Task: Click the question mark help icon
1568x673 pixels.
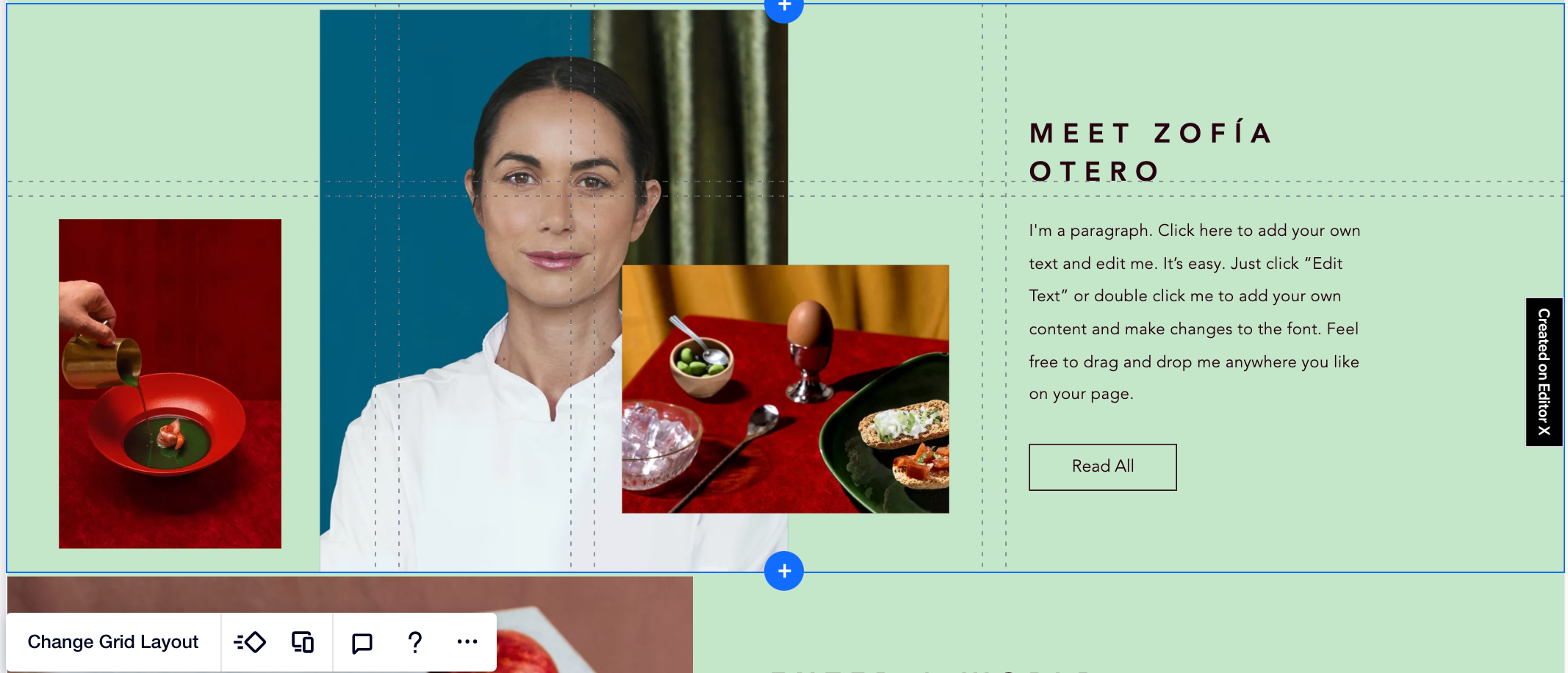Action: pos(415,642)
